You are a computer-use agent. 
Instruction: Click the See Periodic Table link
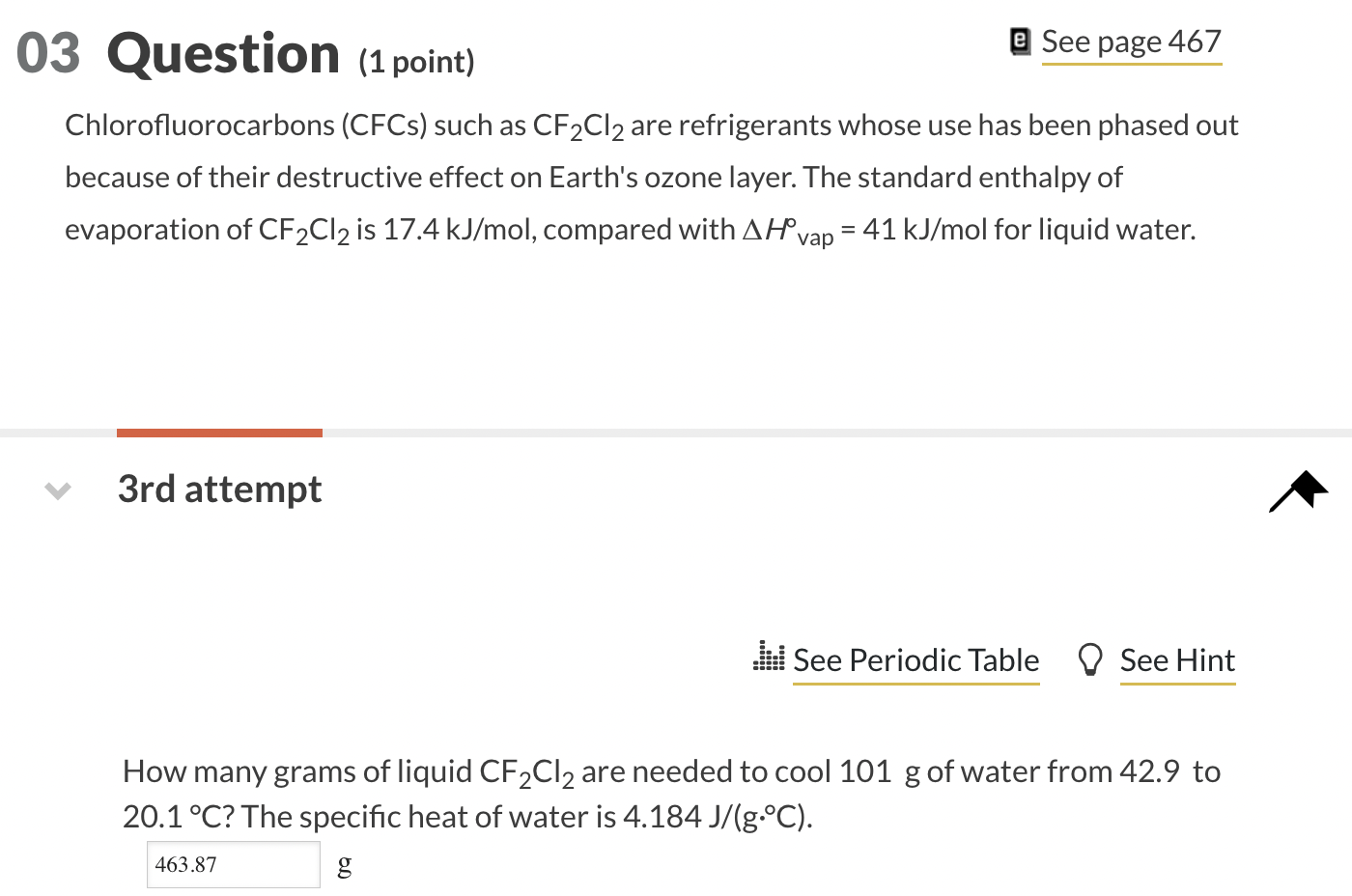coord(915,659)
